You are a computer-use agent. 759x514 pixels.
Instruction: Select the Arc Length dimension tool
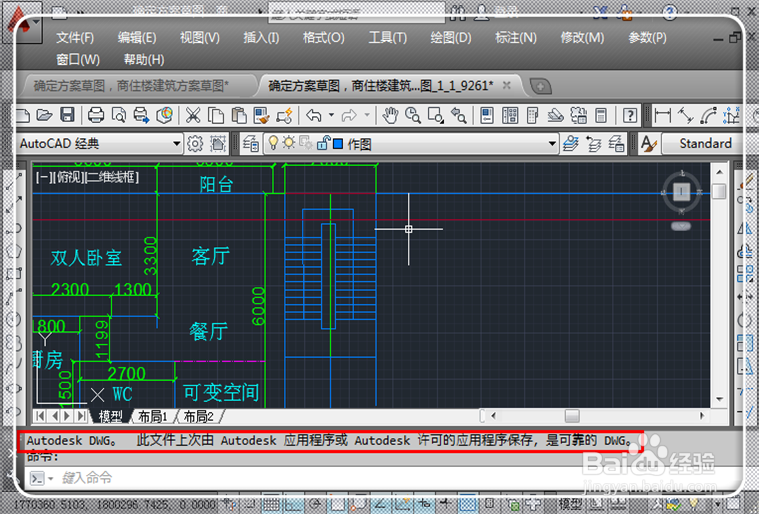coord(708,115)
